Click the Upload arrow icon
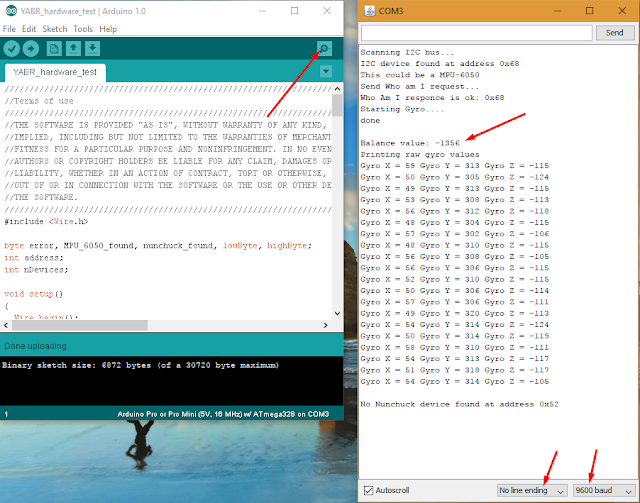Image resolution: width=640 pixels, height=503 pixels. (31, 49)
